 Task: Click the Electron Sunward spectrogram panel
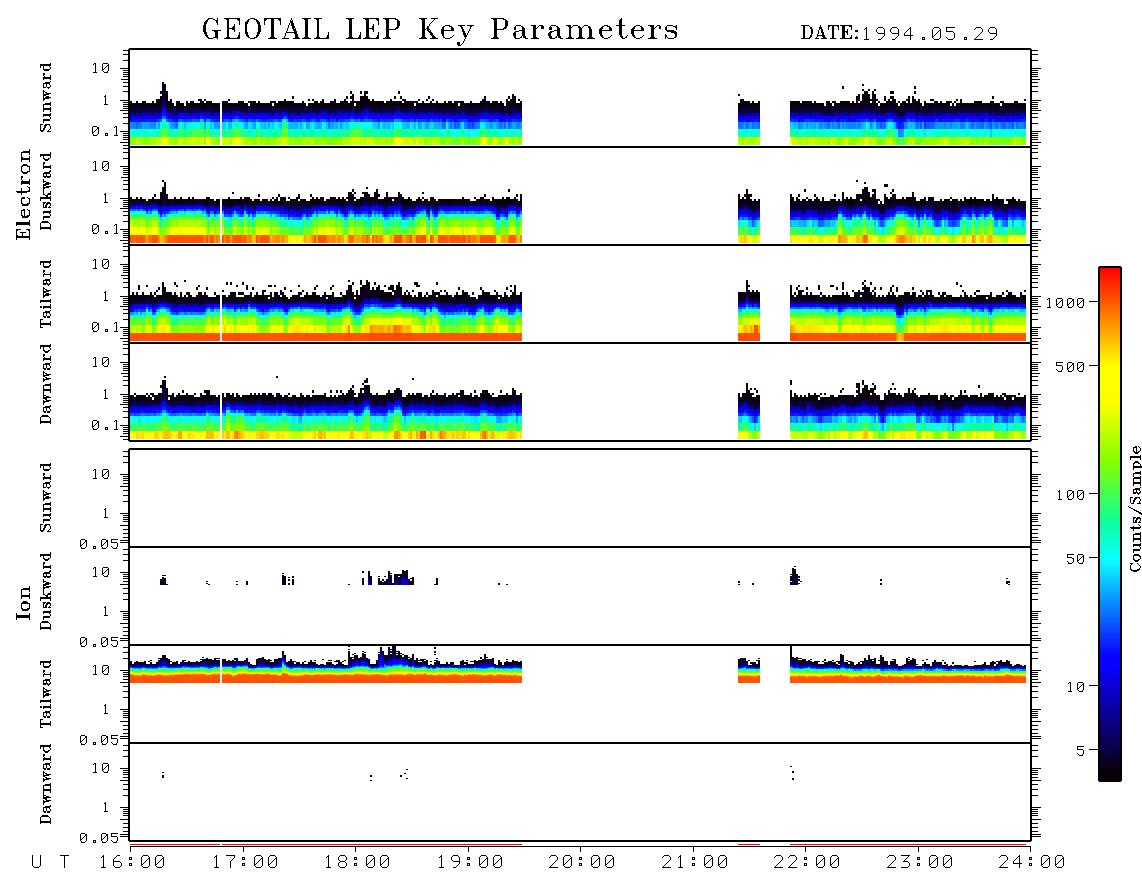tap(580, 98)
